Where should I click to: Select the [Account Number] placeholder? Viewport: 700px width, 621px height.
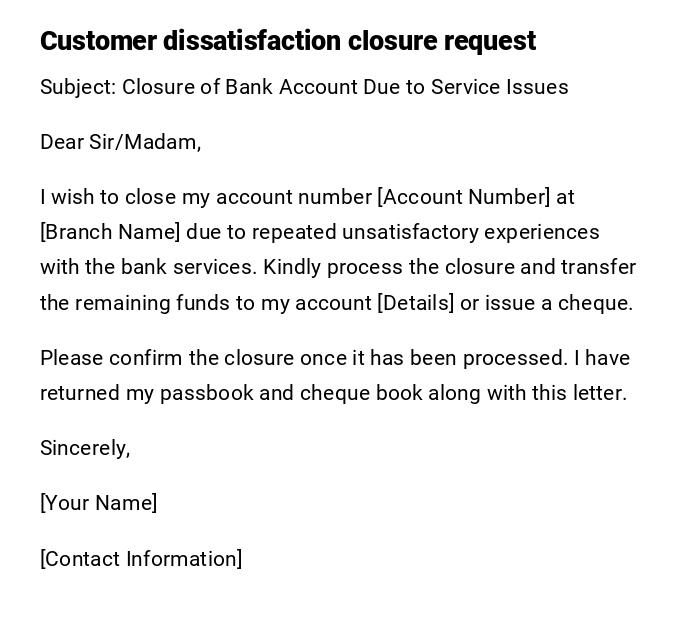[463, 197]
